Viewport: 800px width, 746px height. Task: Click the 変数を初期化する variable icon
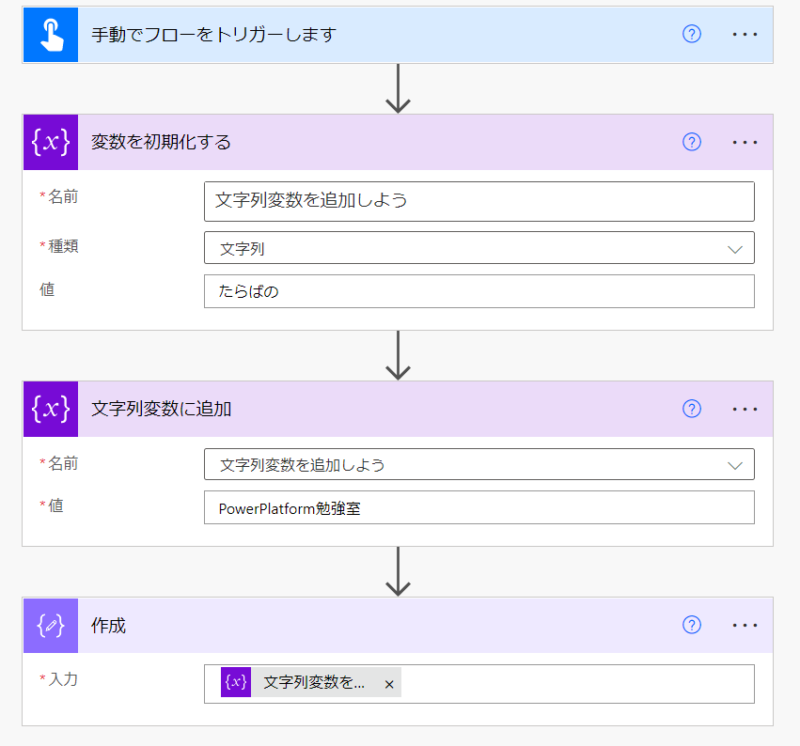50,142
